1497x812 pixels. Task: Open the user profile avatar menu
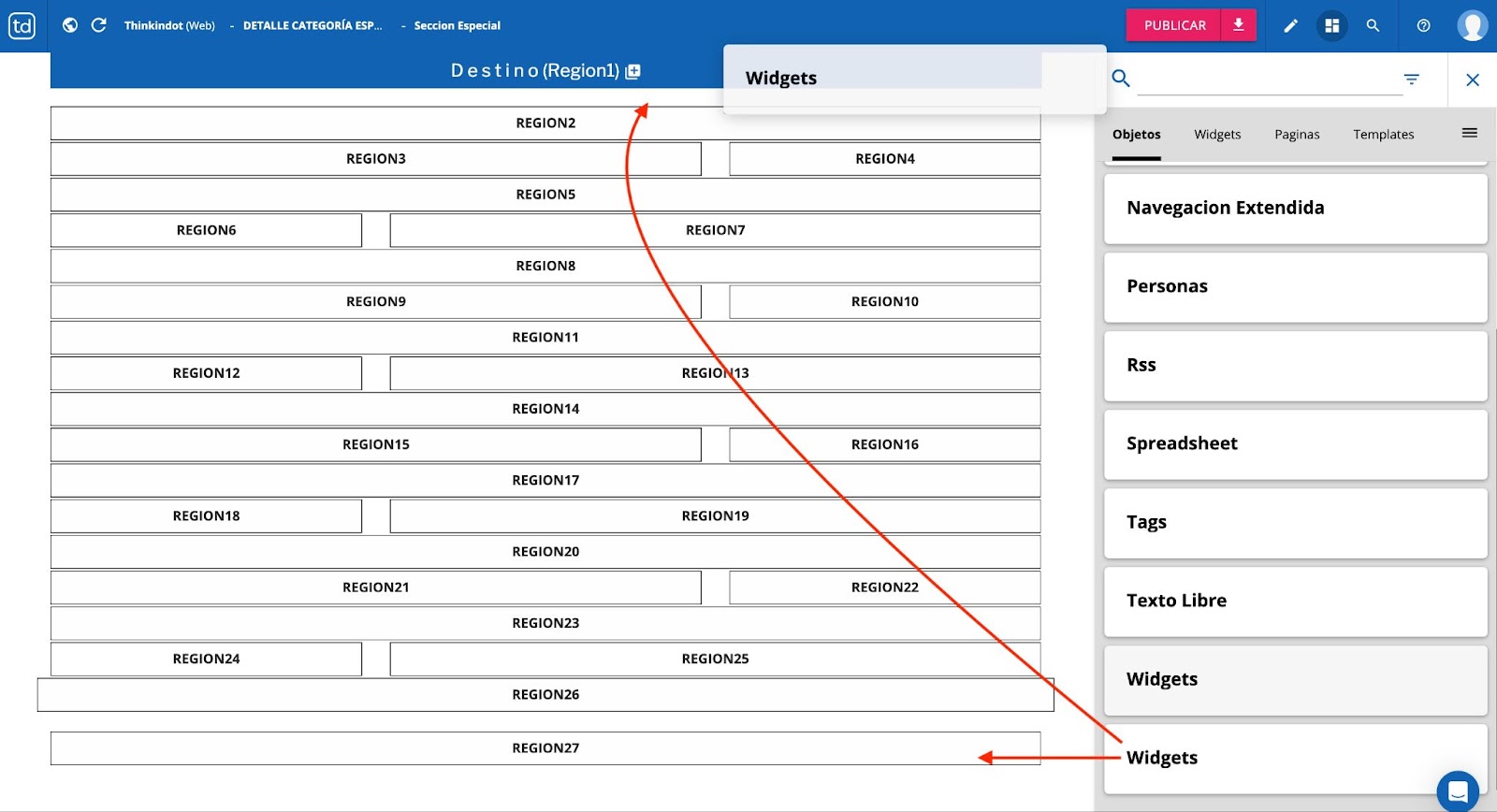click(x=1472, y=25)
